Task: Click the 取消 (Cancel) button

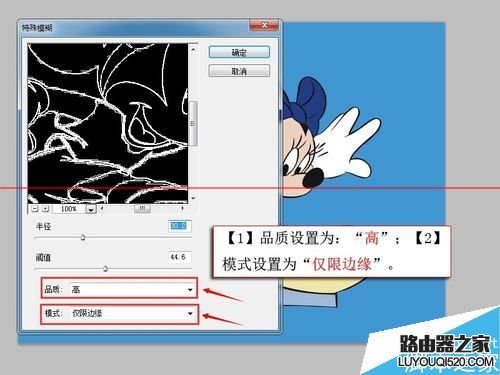Action: click(239, 71)
